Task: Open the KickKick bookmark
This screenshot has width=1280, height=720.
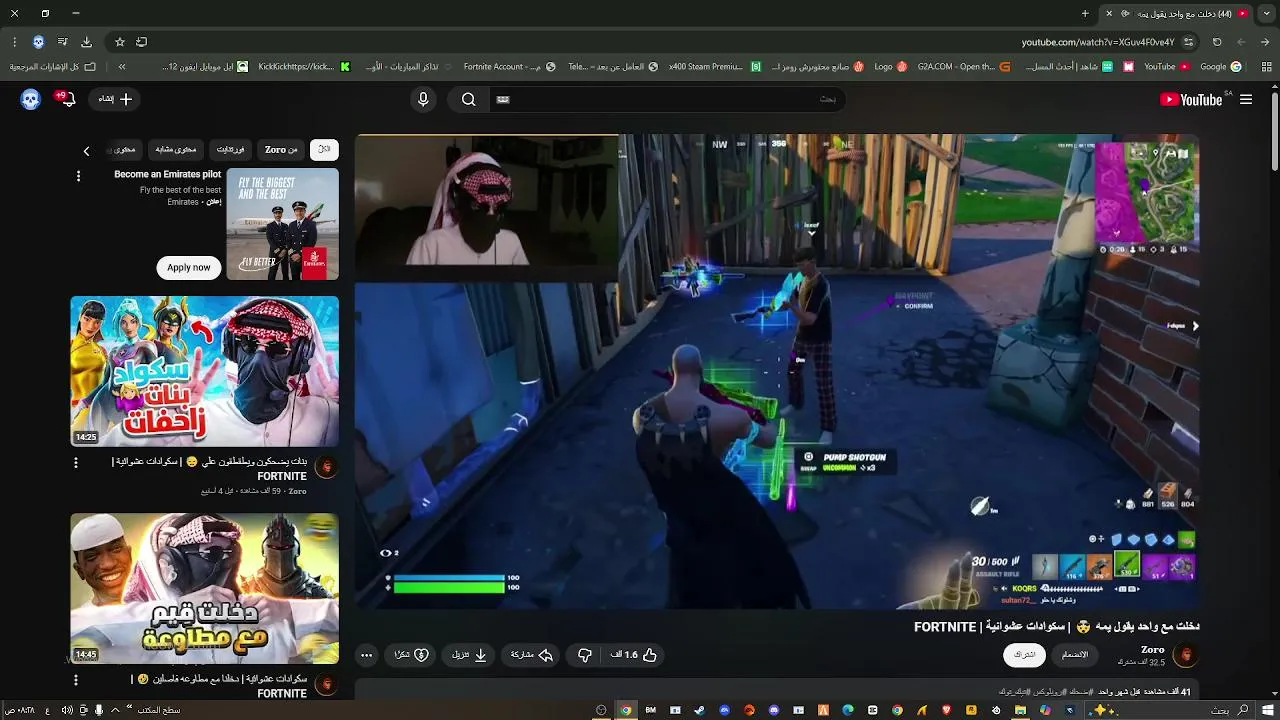Action: point(304,67)
